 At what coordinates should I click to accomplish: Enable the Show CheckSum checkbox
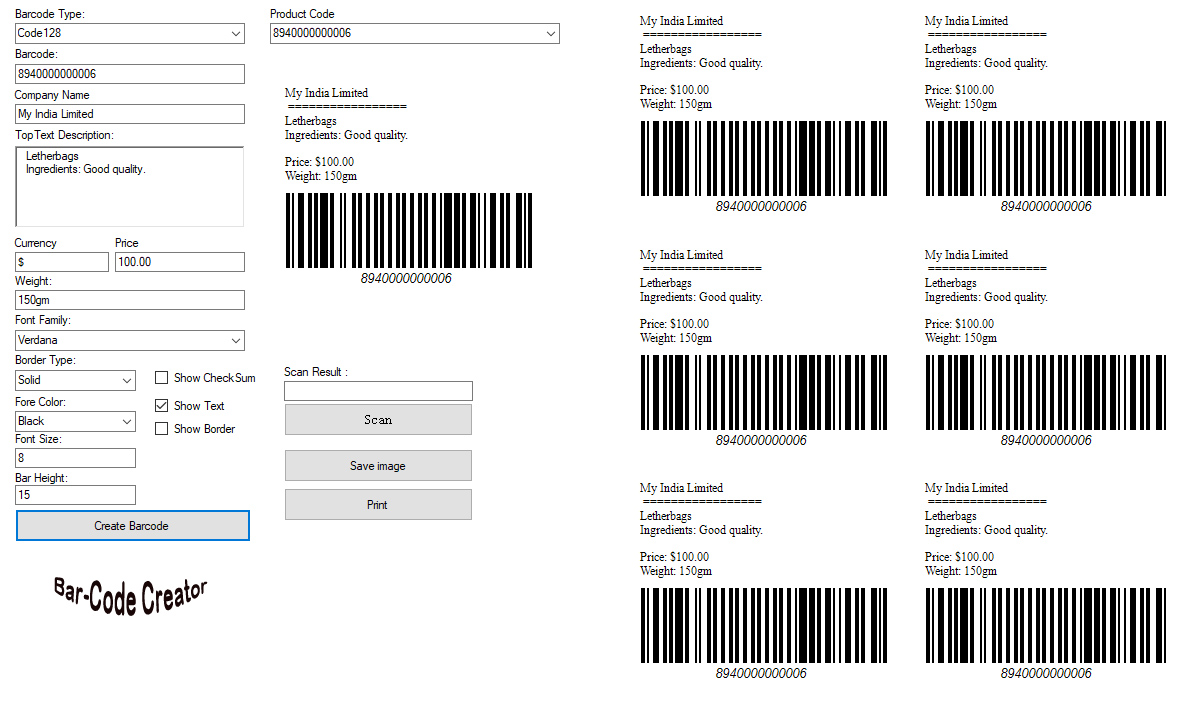[162, 377]
